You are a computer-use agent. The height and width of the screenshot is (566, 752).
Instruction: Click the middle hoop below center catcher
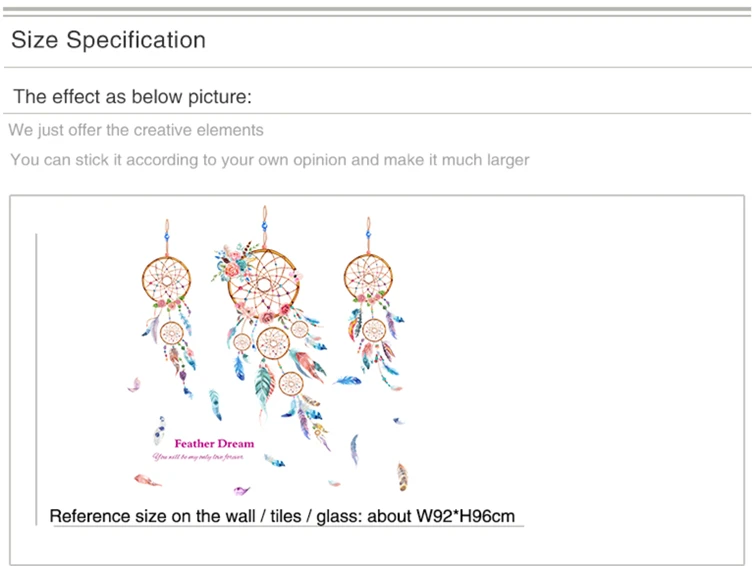[273, 343]
